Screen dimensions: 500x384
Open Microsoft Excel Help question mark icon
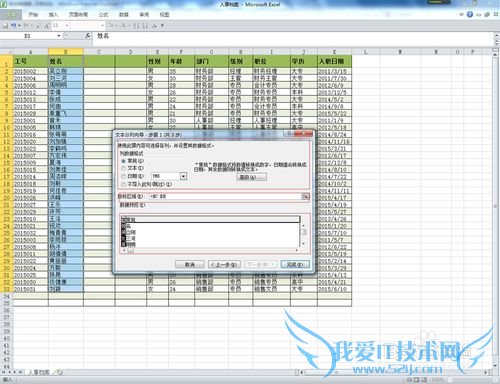(470, 14)
